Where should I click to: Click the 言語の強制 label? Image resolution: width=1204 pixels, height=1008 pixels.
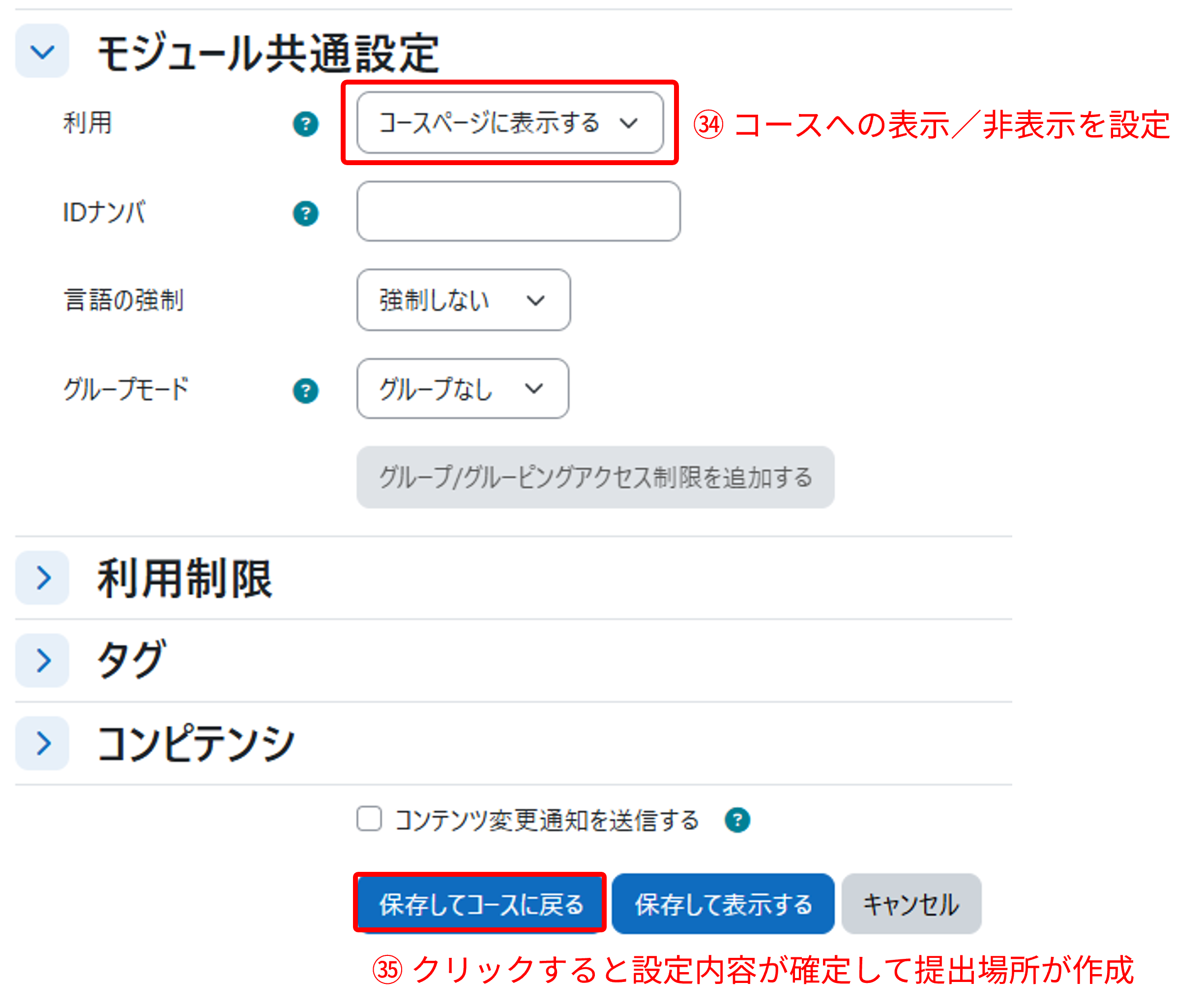[123, 300]
